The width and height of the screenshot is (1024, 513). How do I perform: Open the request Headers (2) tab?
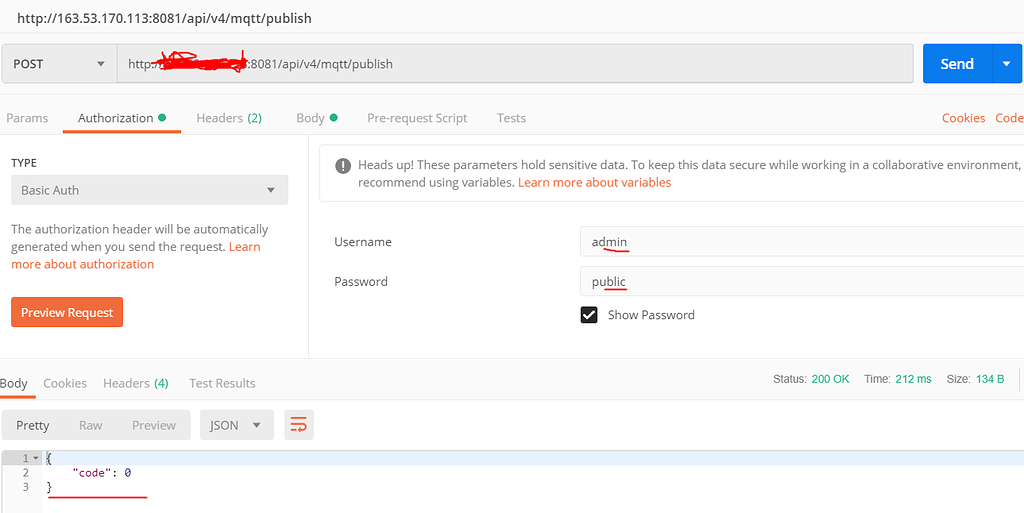[x=229, y=118]
